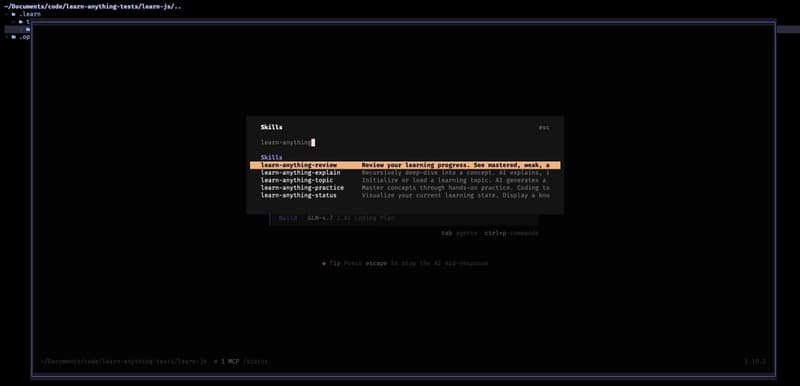The image size is (800, 386).
Task: Click the 'Skills' dialog title
Action: tap(271, 127)
